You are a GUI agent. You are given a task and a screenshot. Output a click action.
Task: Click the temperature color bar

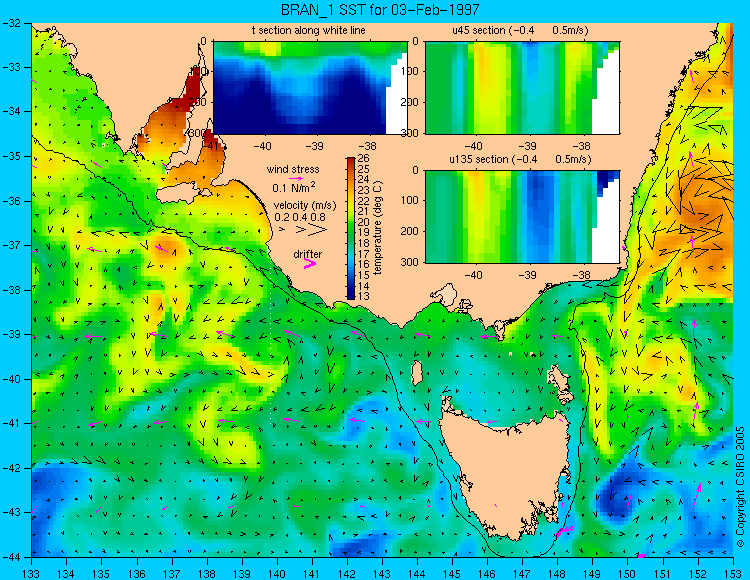pos(351,228)
